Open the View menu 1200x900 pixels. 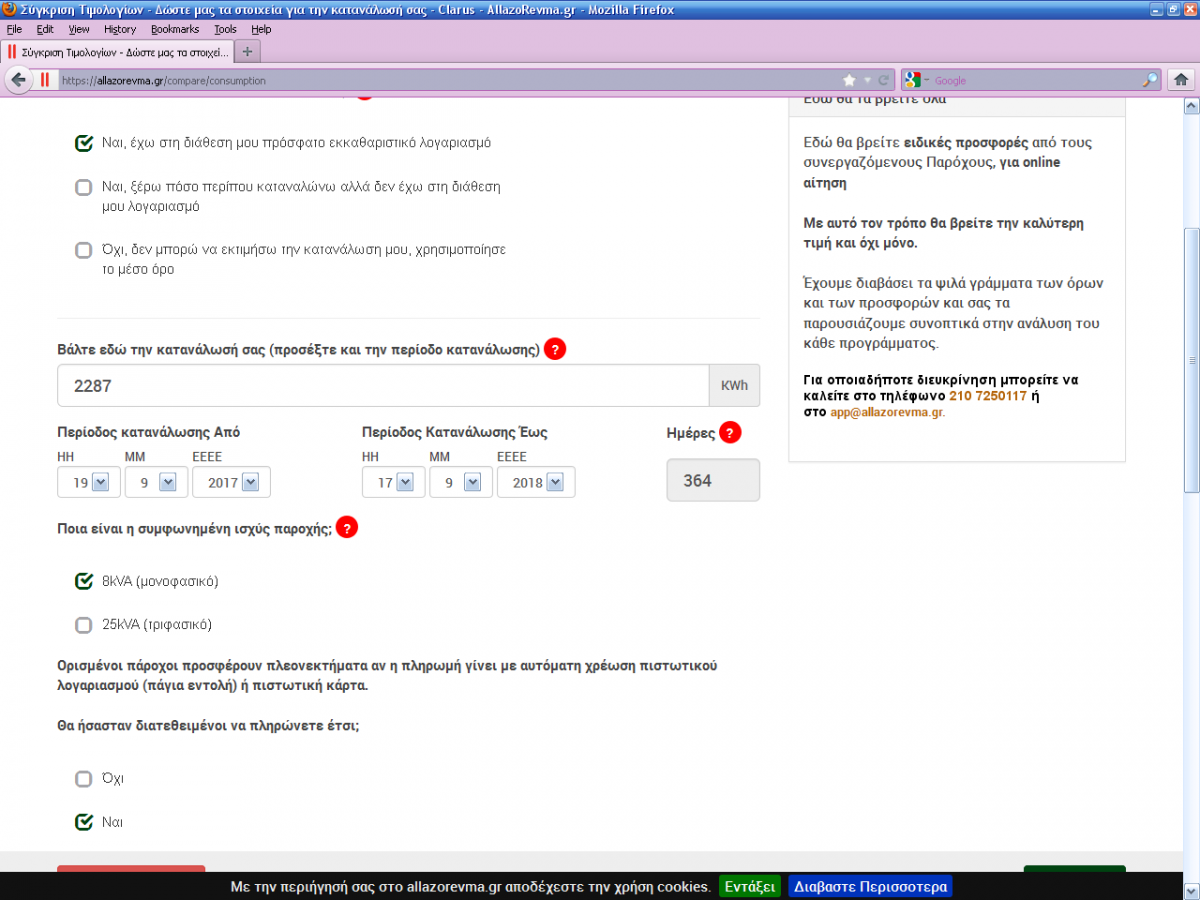(x=79, y=29)
